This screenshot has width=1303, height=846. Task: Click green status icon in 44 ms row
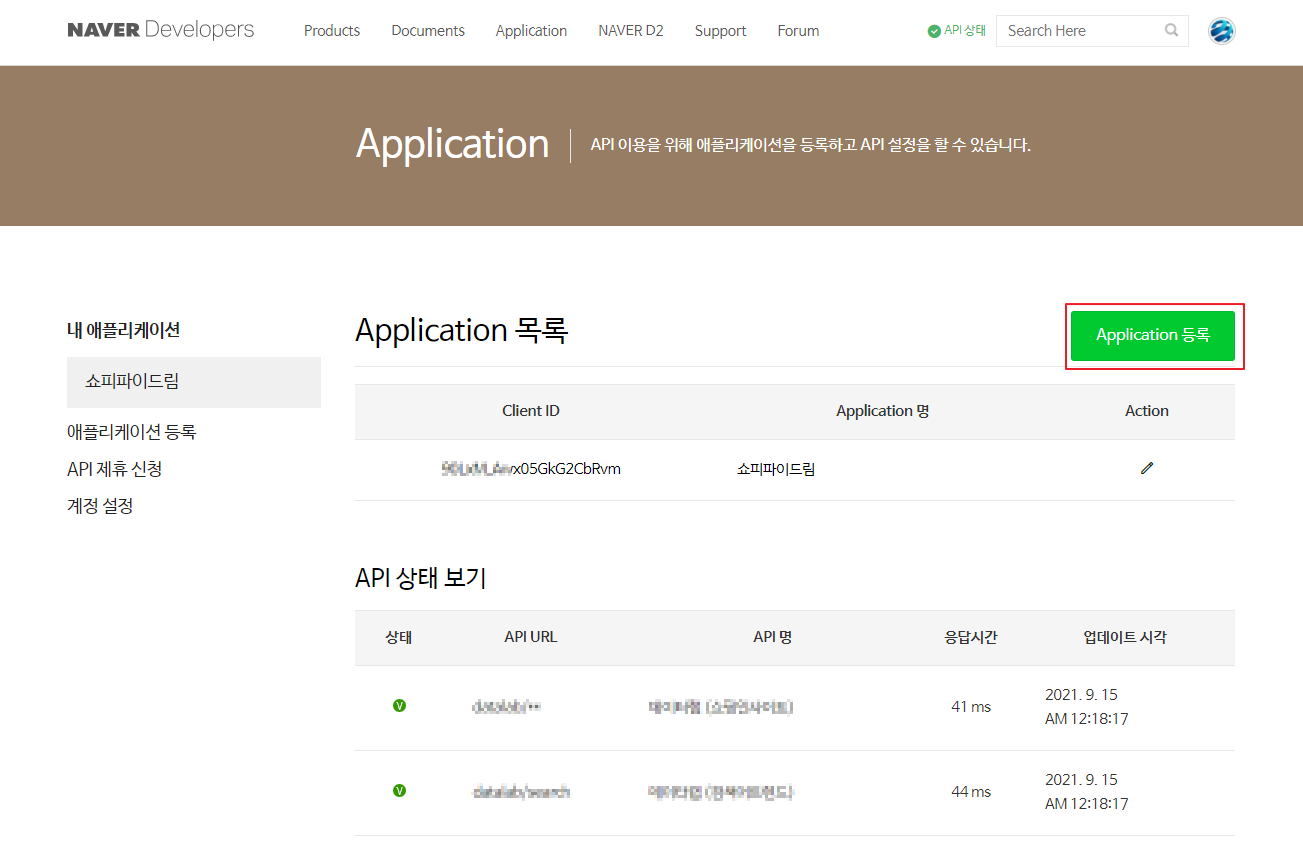point(399,791)
